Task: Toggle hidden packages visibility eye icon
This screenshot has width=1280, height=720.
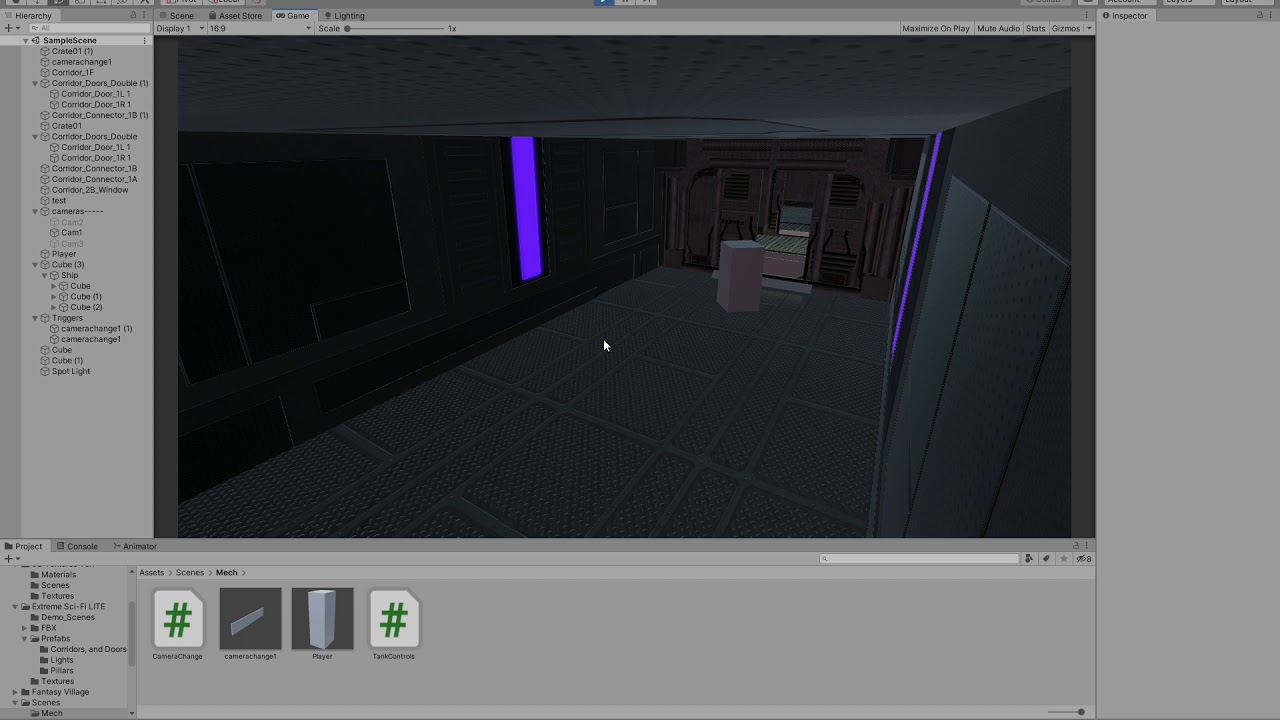Action: click(1083, 559)
